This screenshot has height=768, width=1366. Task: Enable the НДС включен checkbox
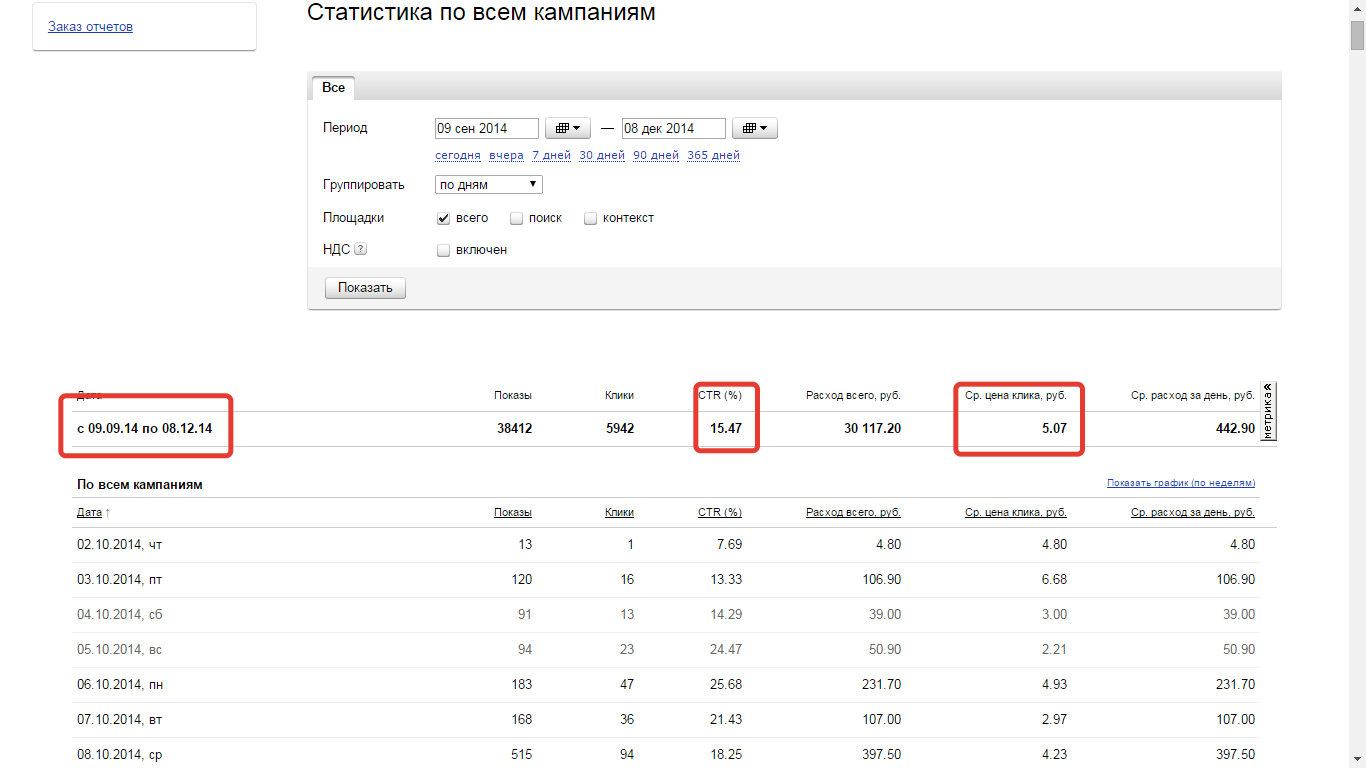pos(443,250)
